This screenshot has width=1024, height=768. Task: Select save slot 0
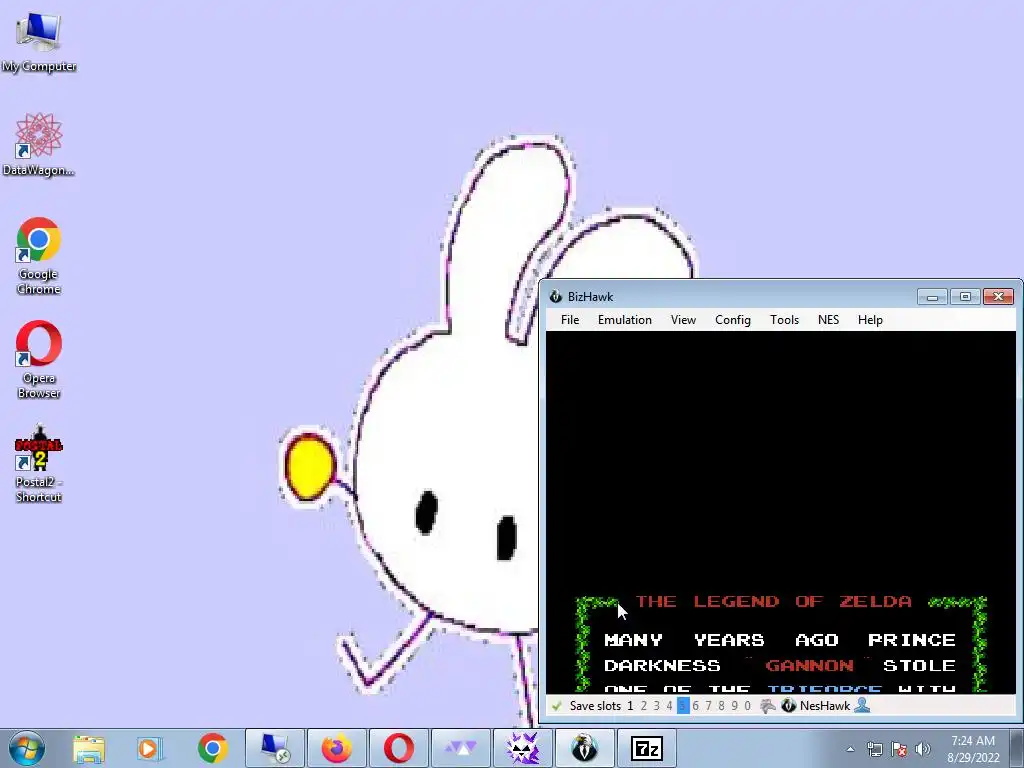[x=748, y=706]
